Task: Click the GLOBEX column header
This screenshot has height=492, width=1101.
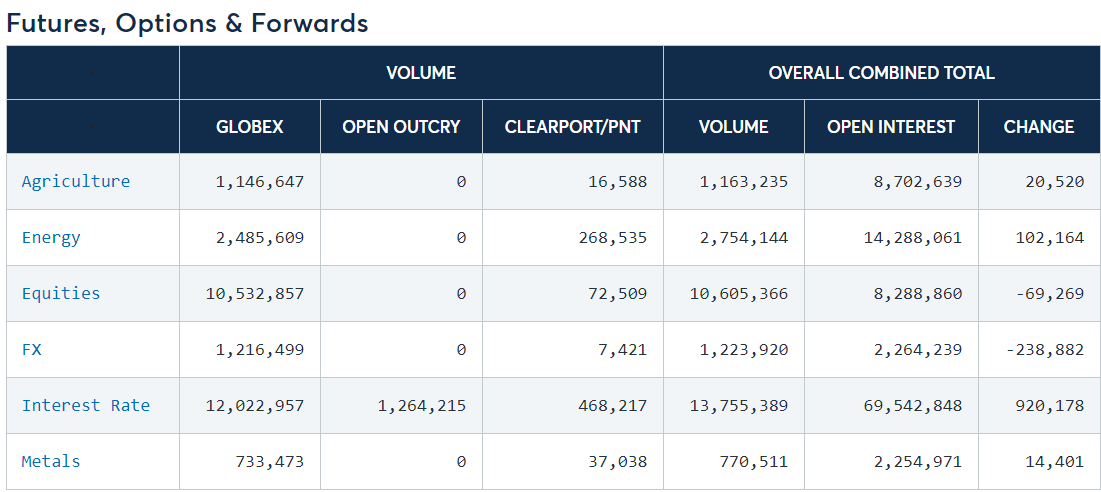Action: 250,126
